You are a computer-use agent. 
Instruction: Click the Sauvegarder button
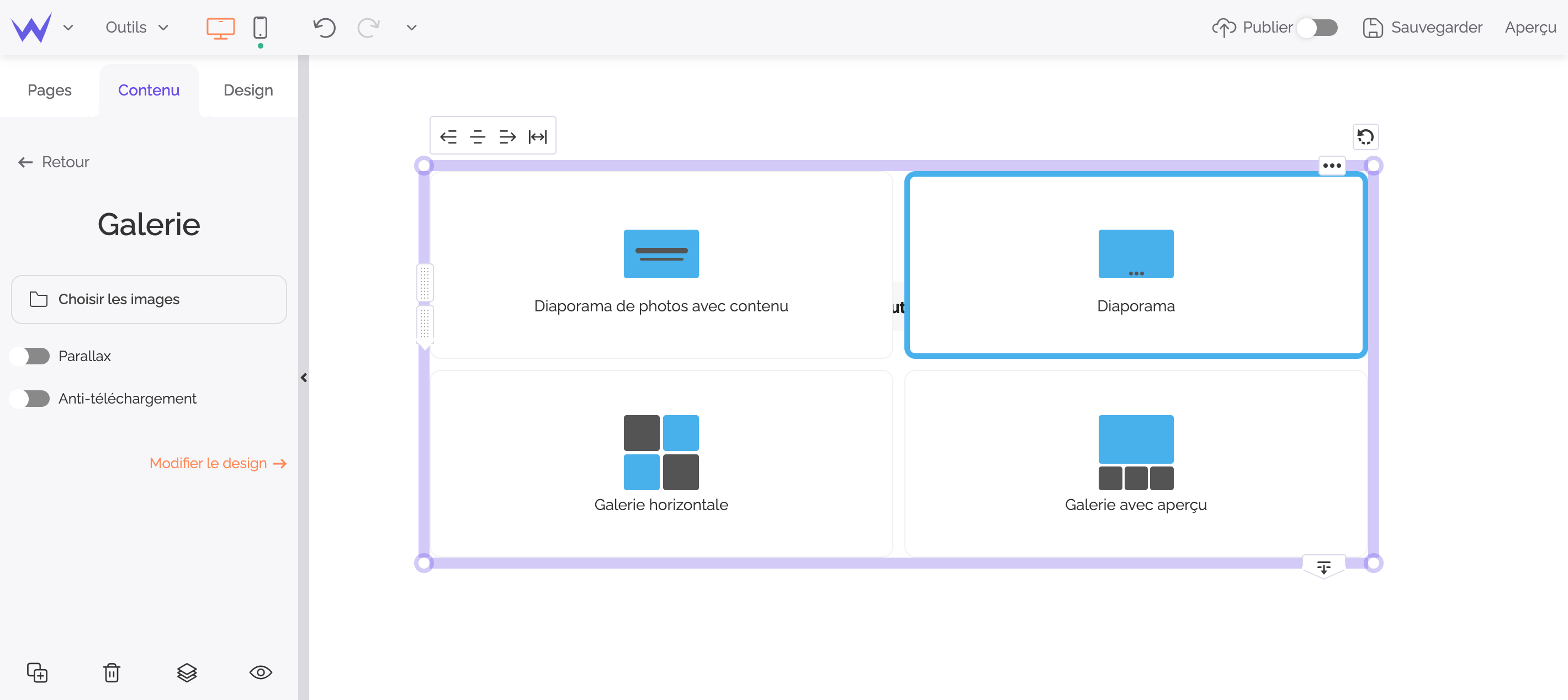[x=1423, y=28]
